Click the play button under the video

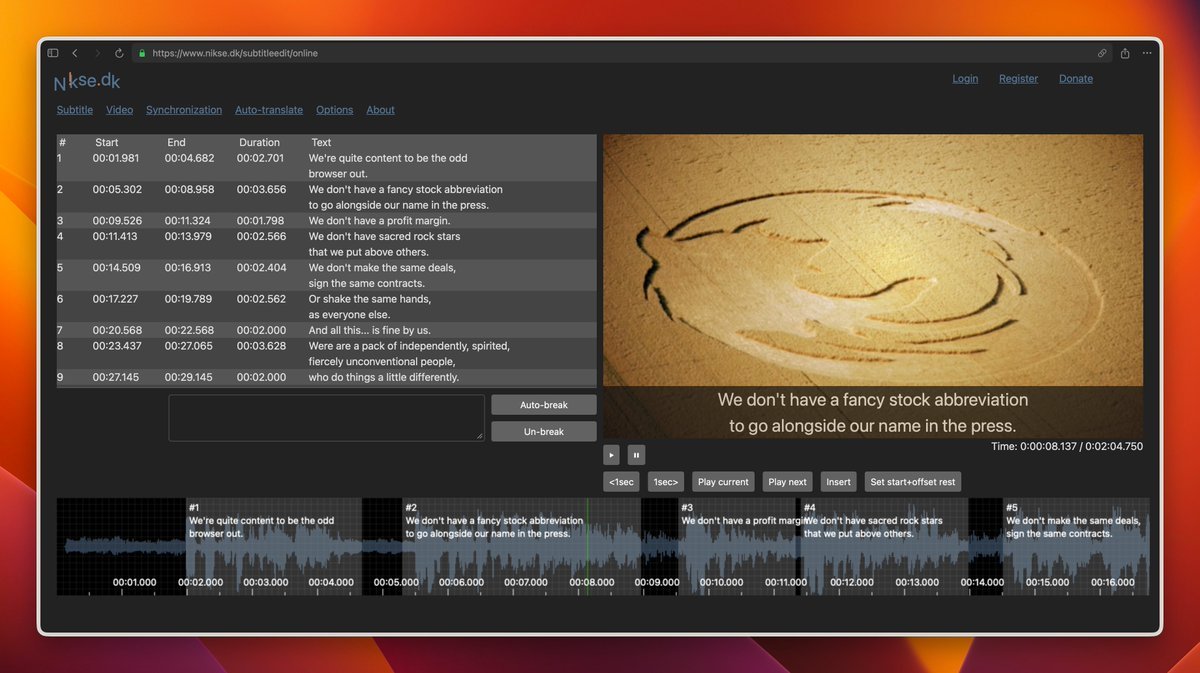pos(612,455)
